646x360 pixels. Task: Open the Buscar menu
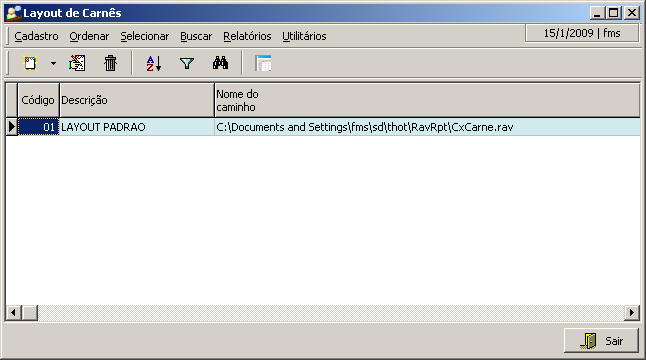pos(196,36)
